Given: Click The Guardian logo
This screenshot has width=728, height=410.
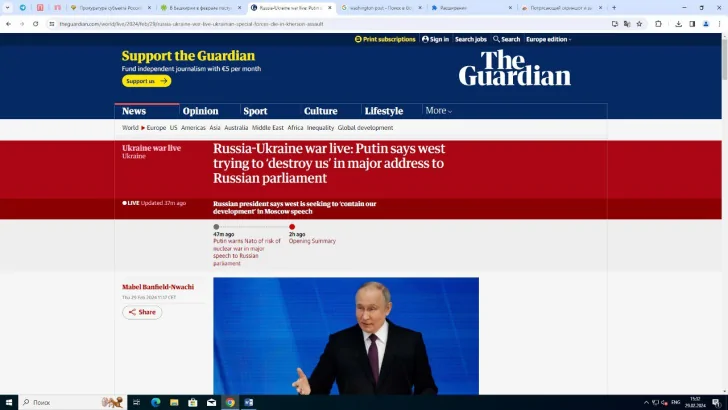Looking at the screenshot, I should click(x=514, y=68).
